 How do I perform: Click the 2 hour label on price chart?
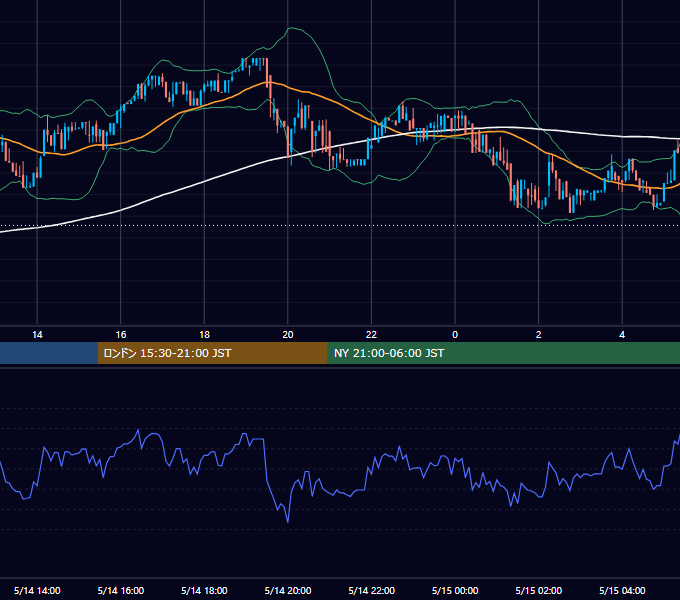coord(539,335)
